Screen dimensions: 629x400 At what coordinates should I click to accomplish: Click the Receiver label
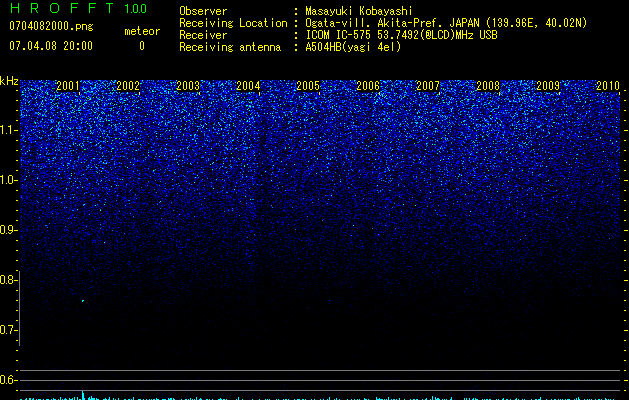tap(203, 35)
